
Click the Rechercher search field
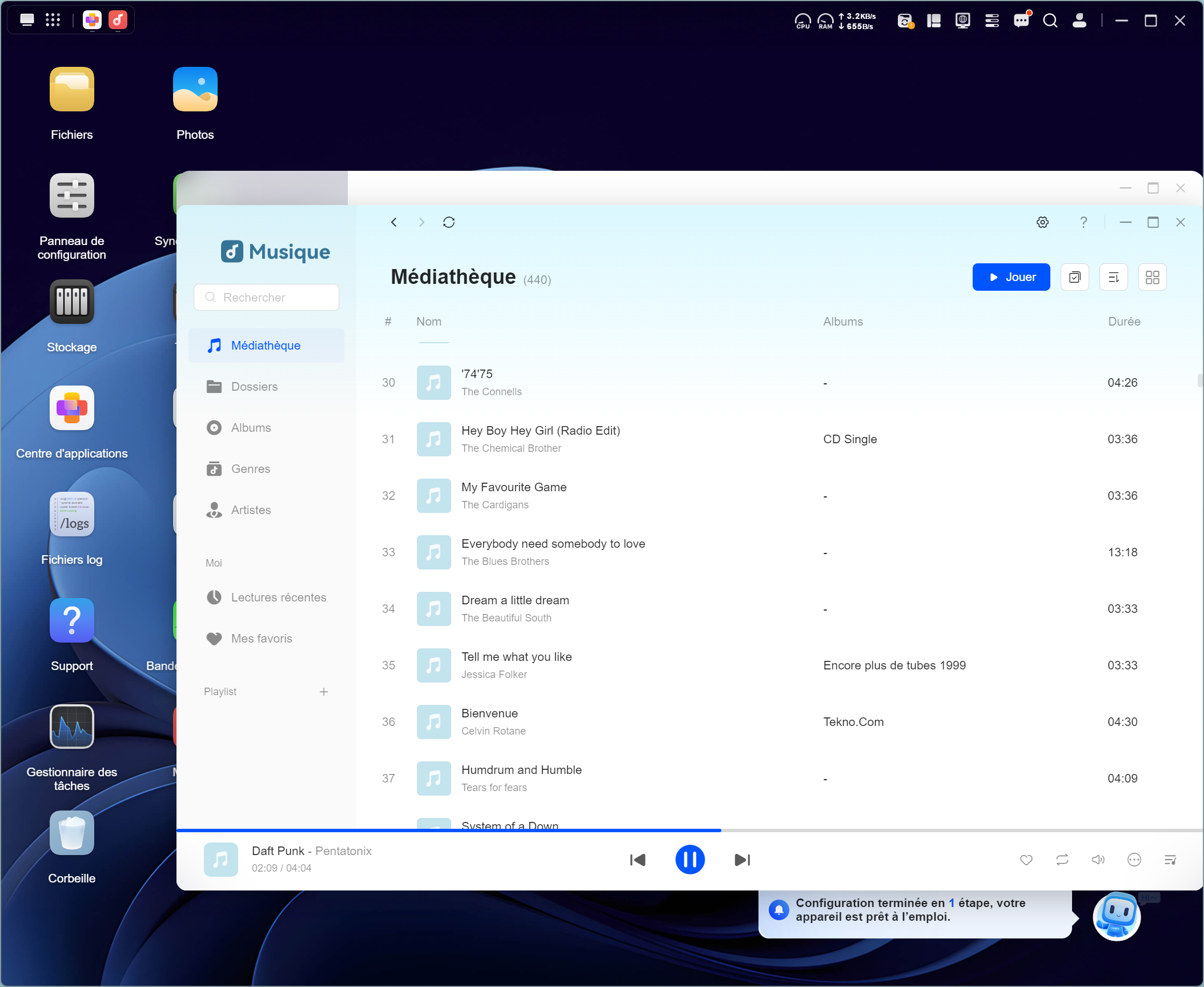click(x=267, y=298)
